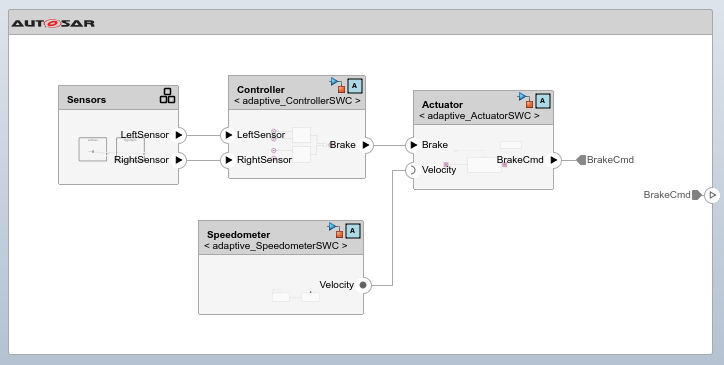The image size is (724, 365).
Task: Select the Brake input port on Actuator
Action: point(413,145)
